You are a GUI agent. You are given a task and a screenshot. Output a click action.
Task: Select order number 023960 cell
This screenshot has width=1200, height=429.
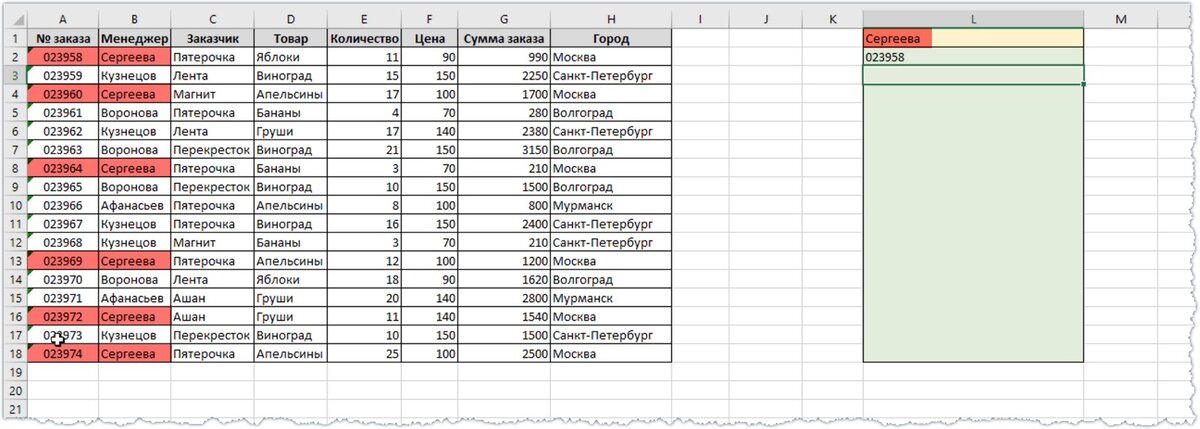64,94
